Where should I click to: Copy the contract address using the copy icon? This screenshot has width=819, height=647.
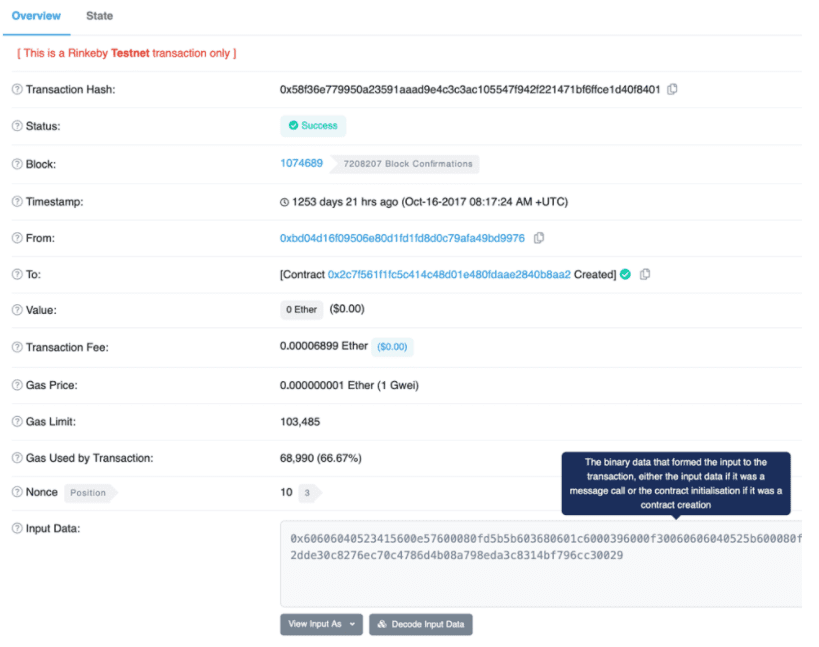pyautogui.click(x=645, y=274)
